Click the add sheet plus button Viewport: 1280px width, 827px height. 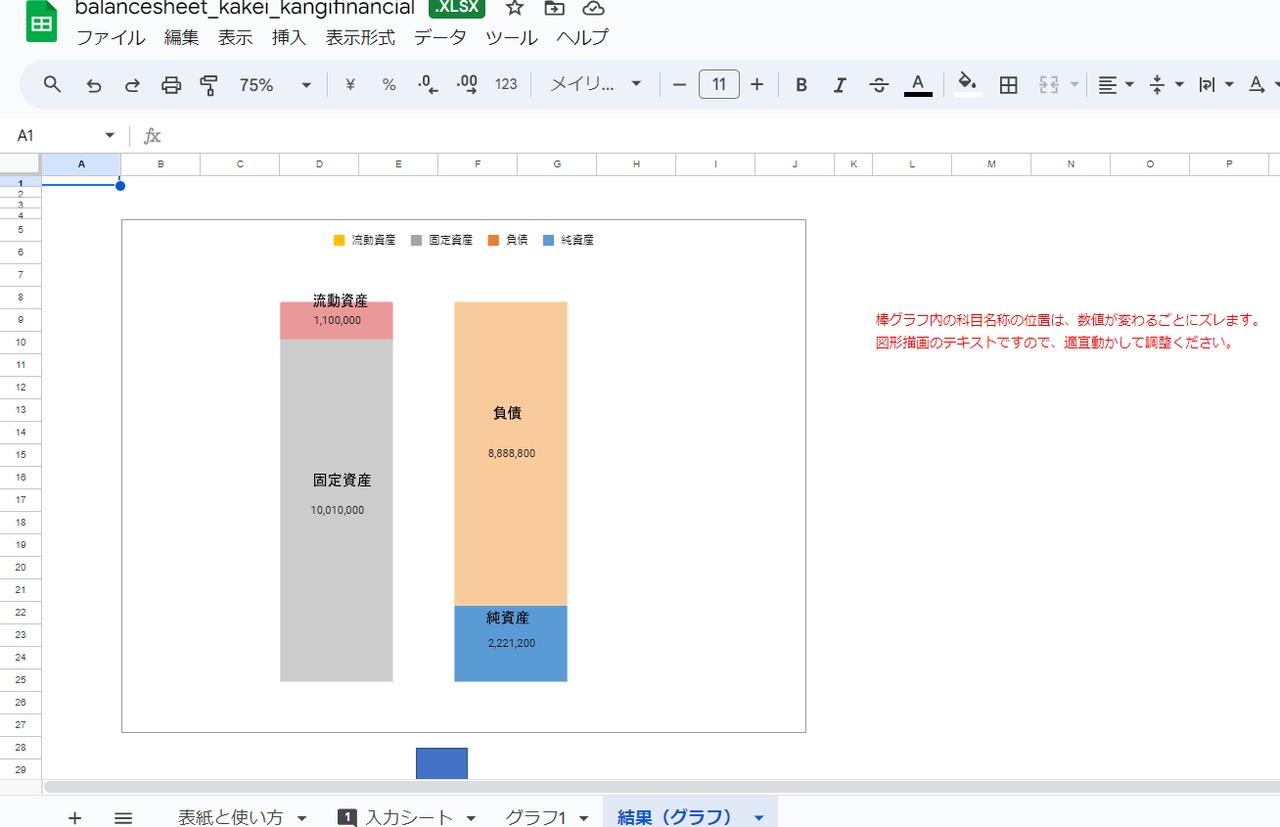pyautogui.click(x=75, y=817)
